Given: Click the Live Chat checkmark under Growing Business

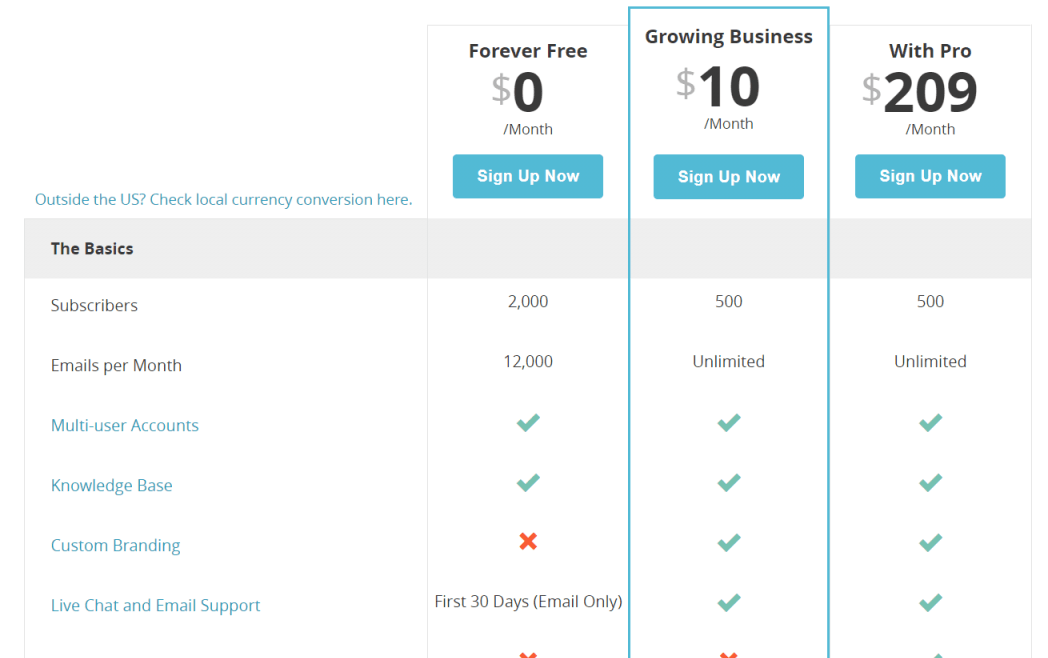Looking at the screenshot, I should [x=728, y=602].
